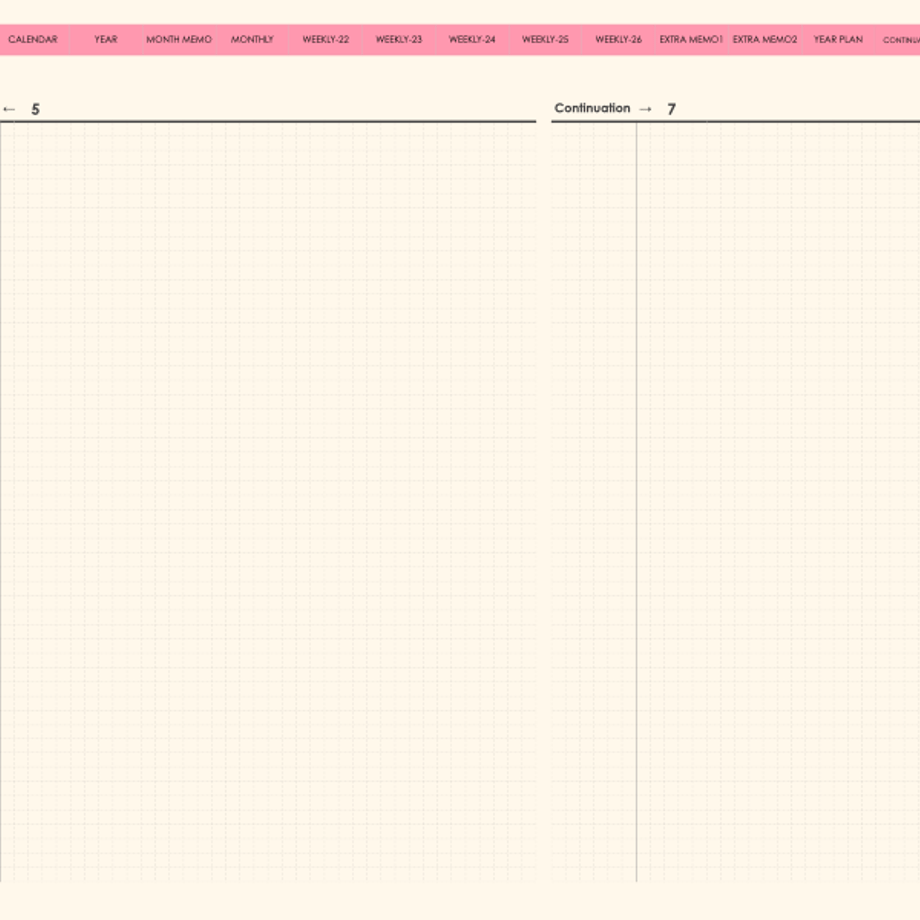Viewport: 920px width, 920px height.
Task: Open the CALENDAR tab
Action: [x=33, y=39]
